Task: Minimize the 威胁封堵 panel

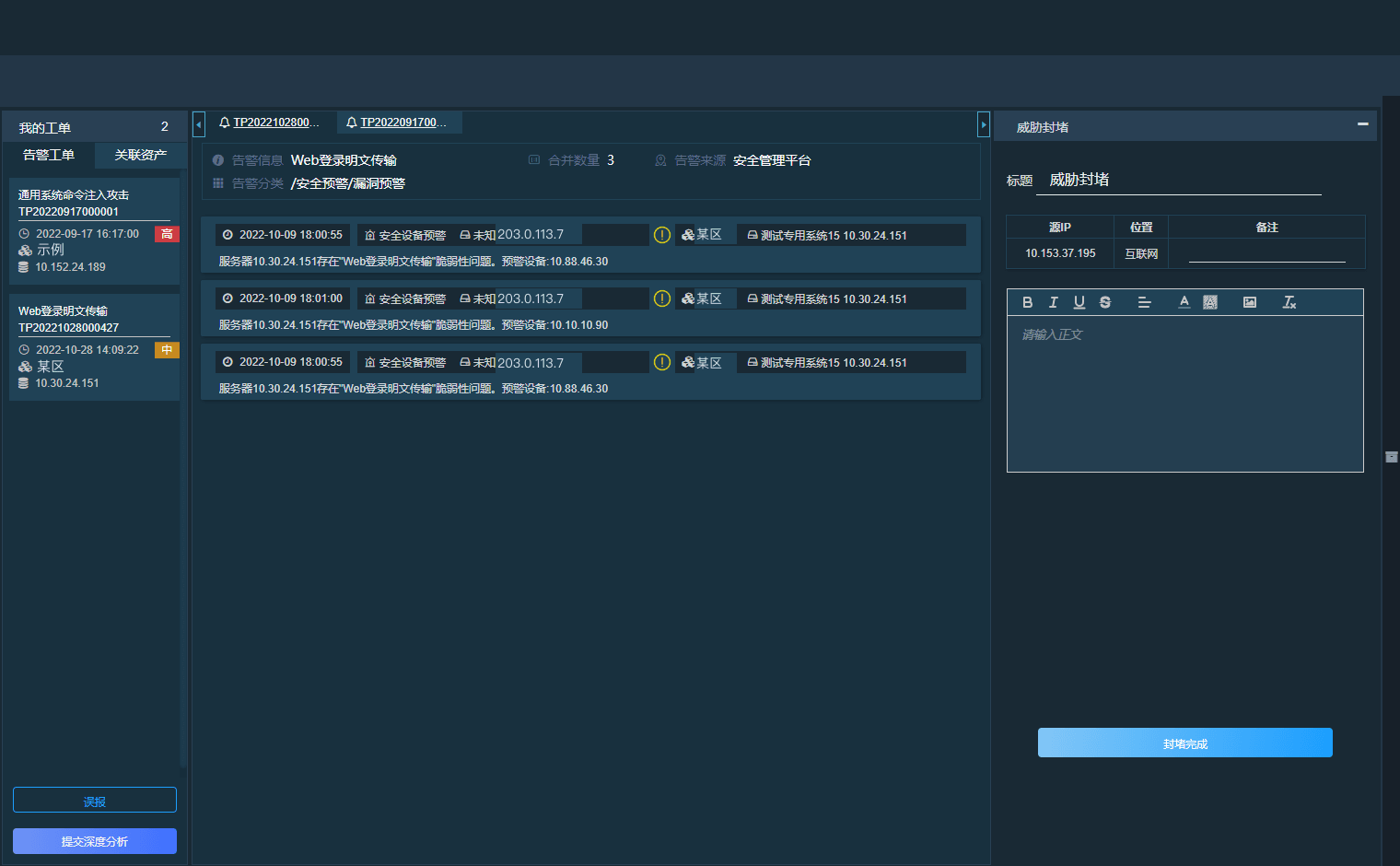Action: [1362, 123]
